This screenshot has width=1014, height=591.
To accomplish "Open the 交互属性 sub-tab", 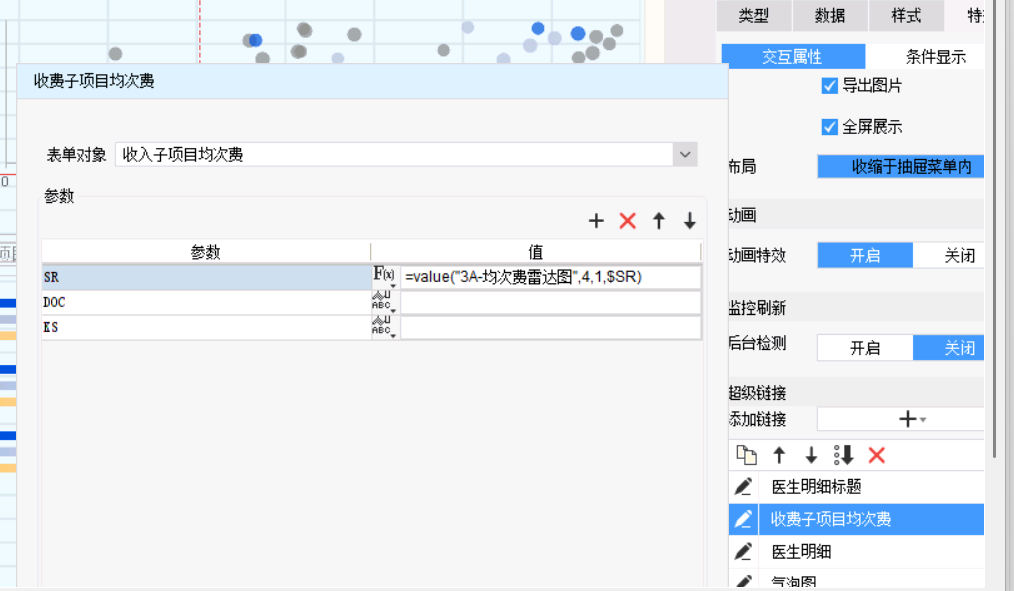I will point(793,56).
